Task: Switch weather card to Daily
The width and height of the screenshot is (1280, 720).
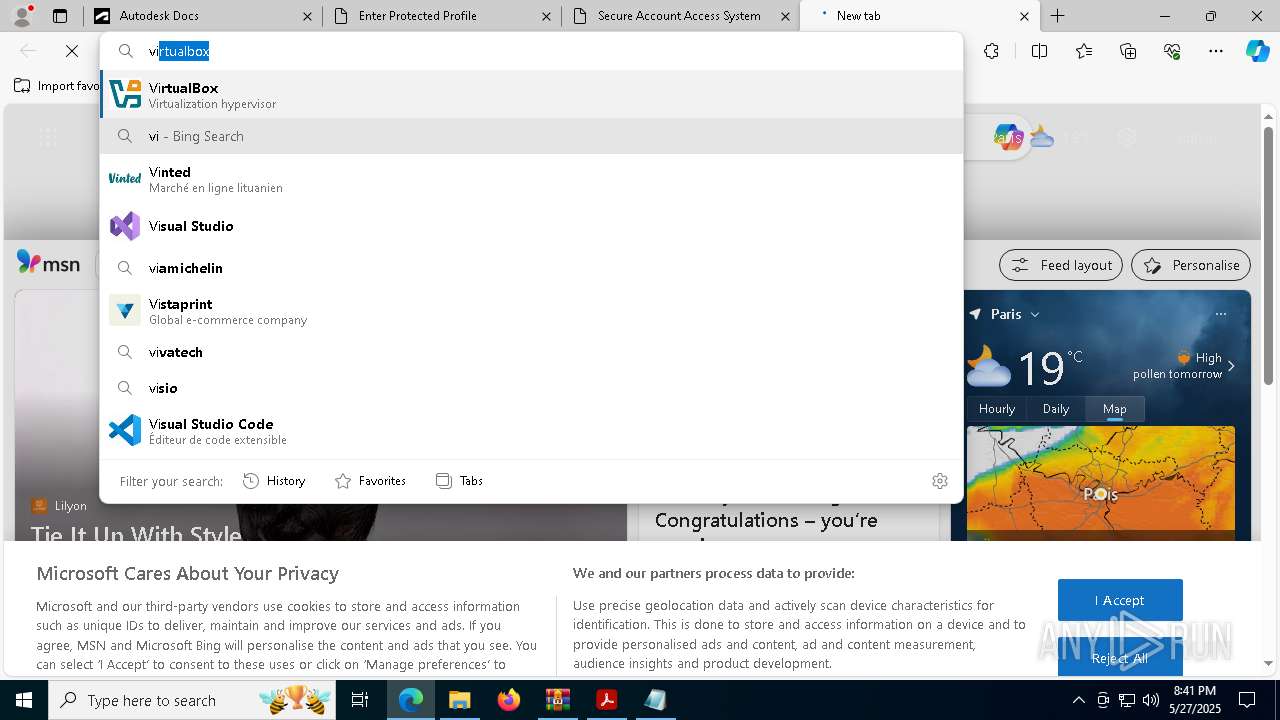Action: pos(1056,409)
